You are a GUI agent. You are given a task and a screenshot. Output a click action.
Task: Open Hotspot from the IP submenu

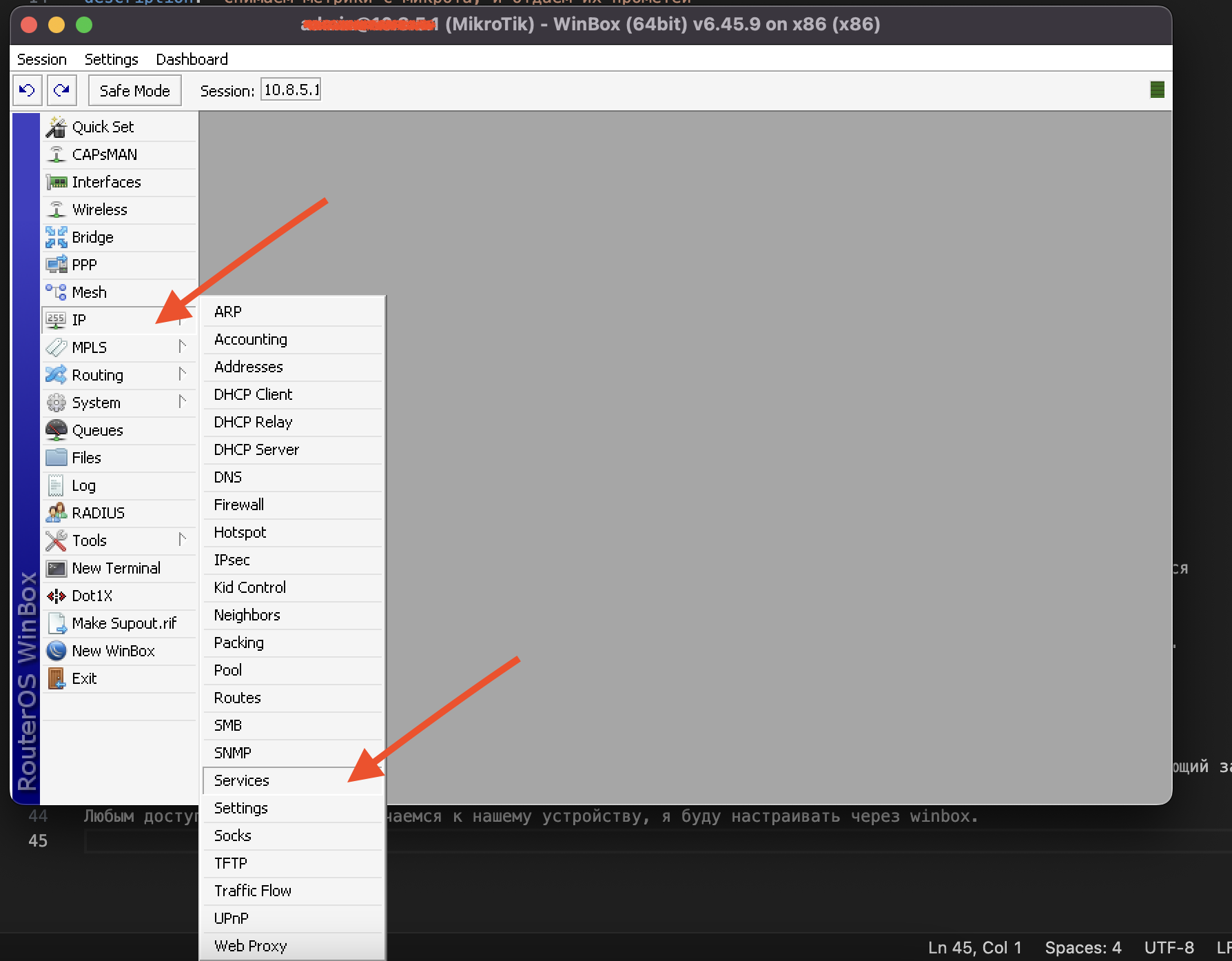point(293,532)
